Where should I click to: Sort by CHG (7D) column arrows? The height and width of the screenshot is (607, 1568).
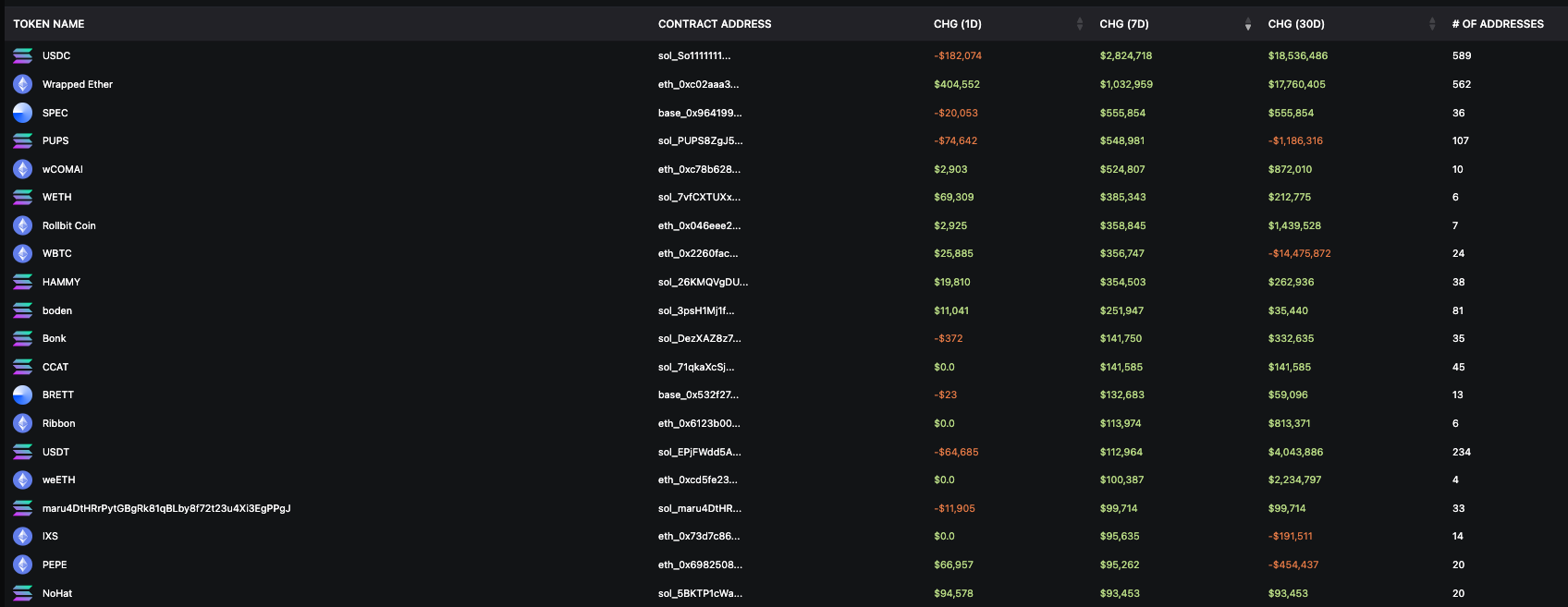click(1248, 24)
